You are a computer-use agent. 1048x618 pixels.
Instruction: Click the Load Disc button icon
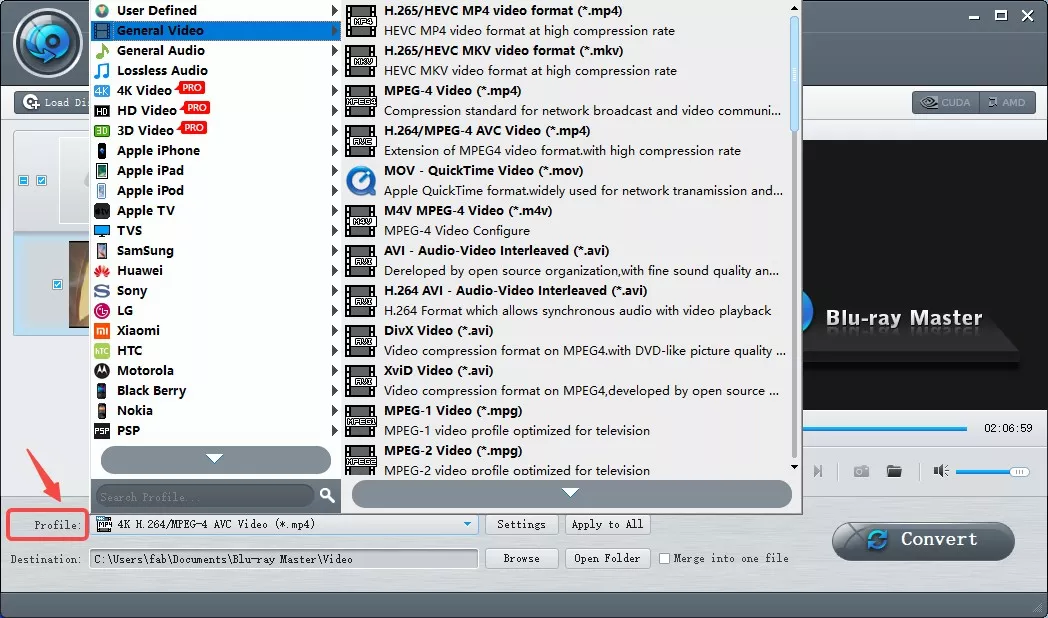pos(31,102)
